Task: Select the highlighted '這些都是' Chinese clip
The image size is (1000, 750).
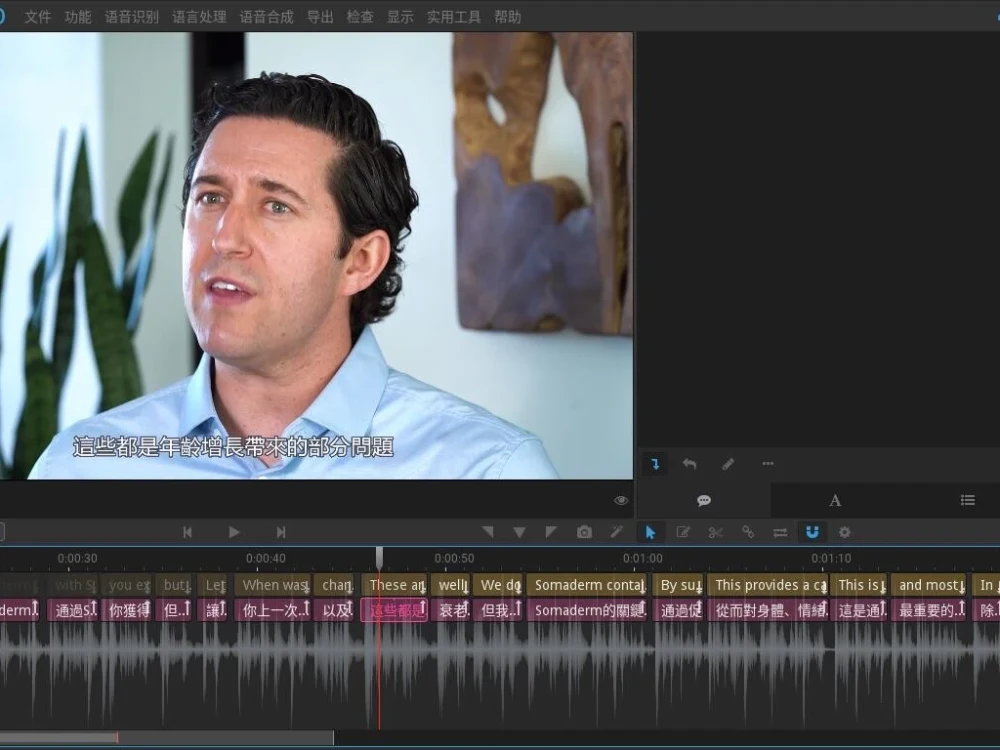Action: [x=395, y=610]
